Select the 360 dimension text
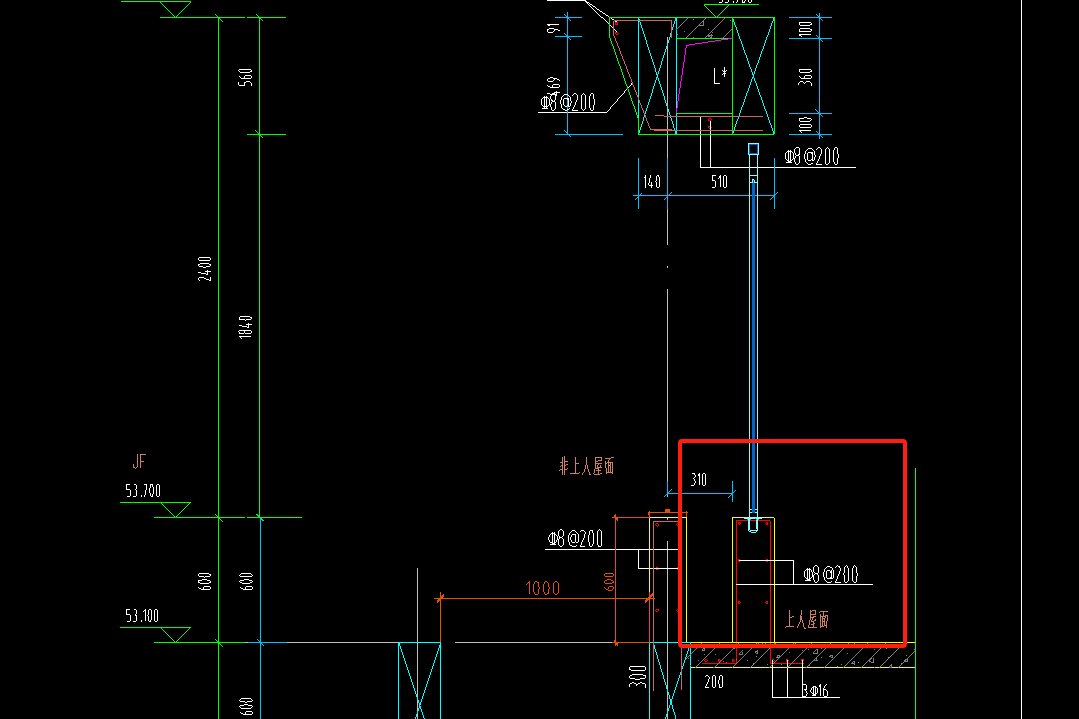Screen dimensions: 1079x719 pyautogui.click(x=806, y=76)
